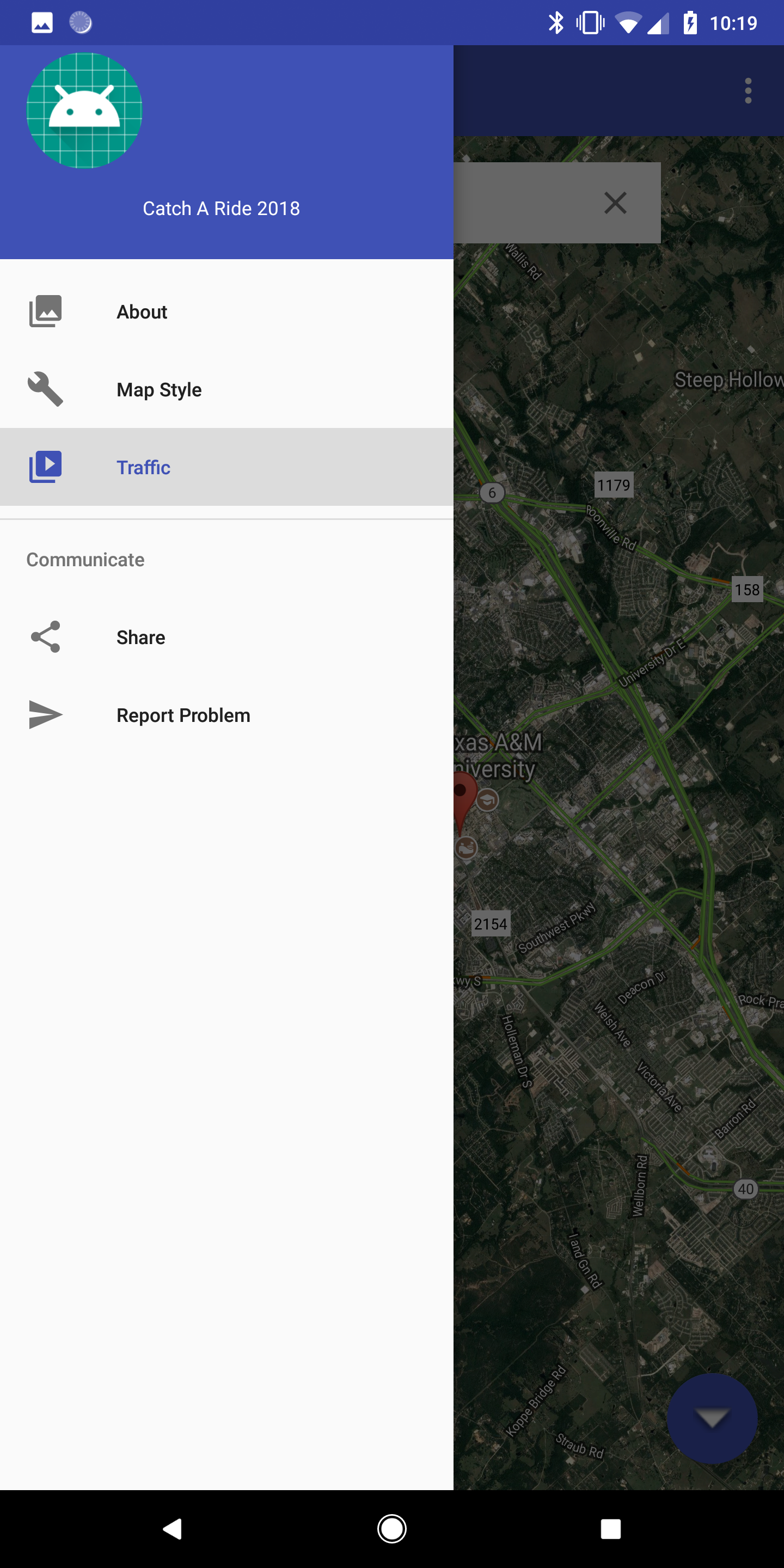Clear the search box with the X

click(x=615, y=203)
